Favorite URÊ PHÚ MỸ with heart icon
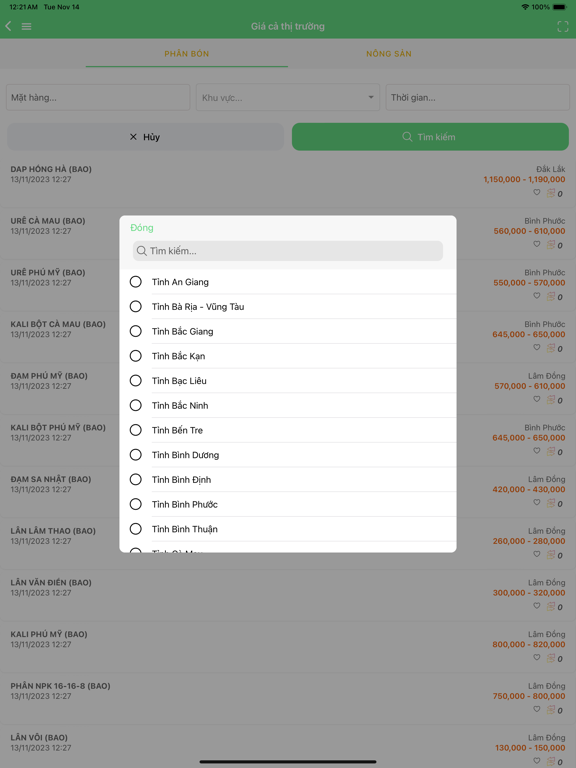The image size is (576, 768). click(537, 296)
